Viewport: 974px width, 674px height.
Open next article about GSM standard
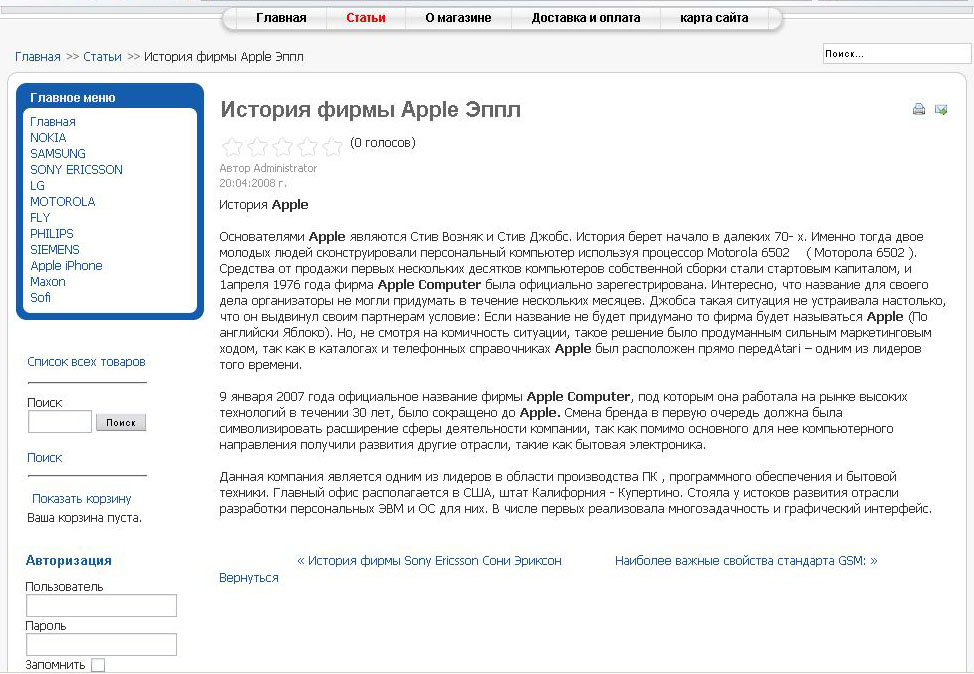click(746, 561)
